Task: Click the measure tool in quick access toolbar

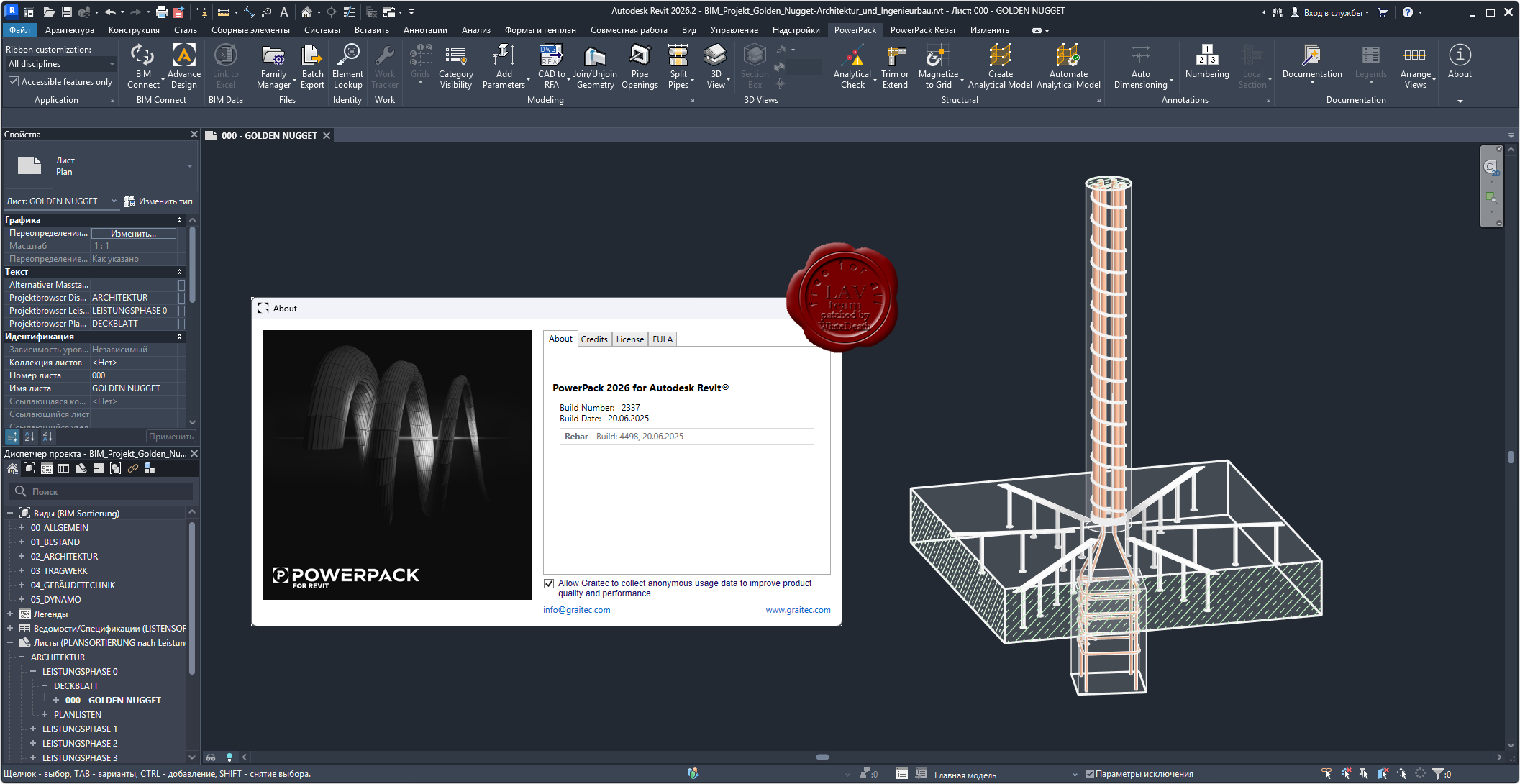Action: (224, 12)
